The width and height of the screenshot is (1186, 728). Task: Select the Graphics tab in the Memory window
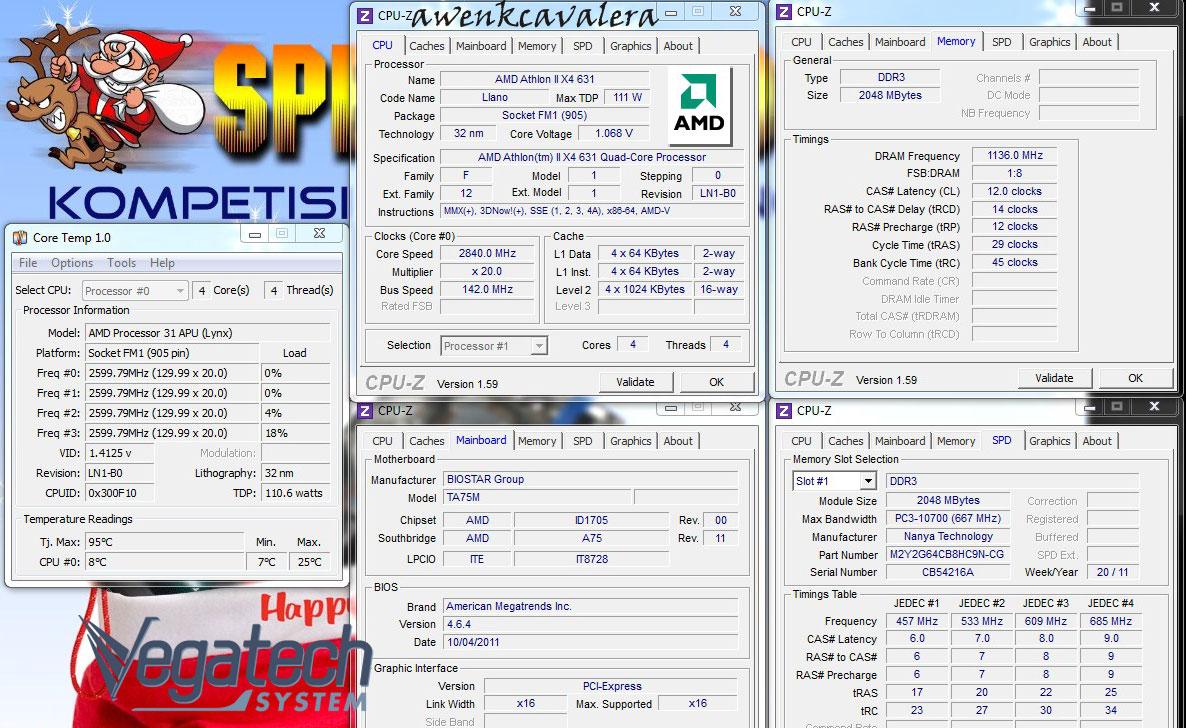pos(1049,42)
